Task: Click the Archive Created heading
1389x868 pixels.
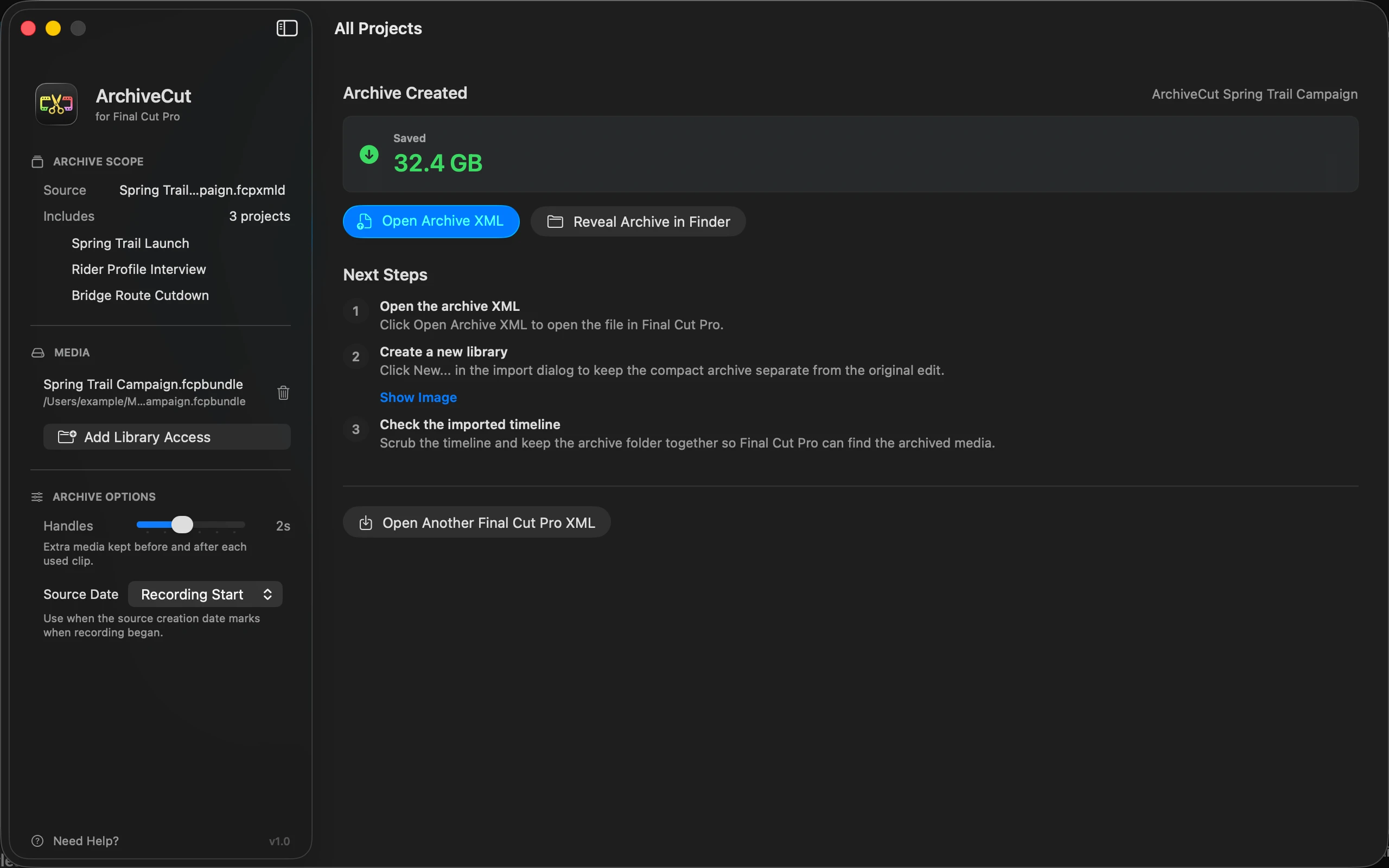Action: (x=405, y=93)
